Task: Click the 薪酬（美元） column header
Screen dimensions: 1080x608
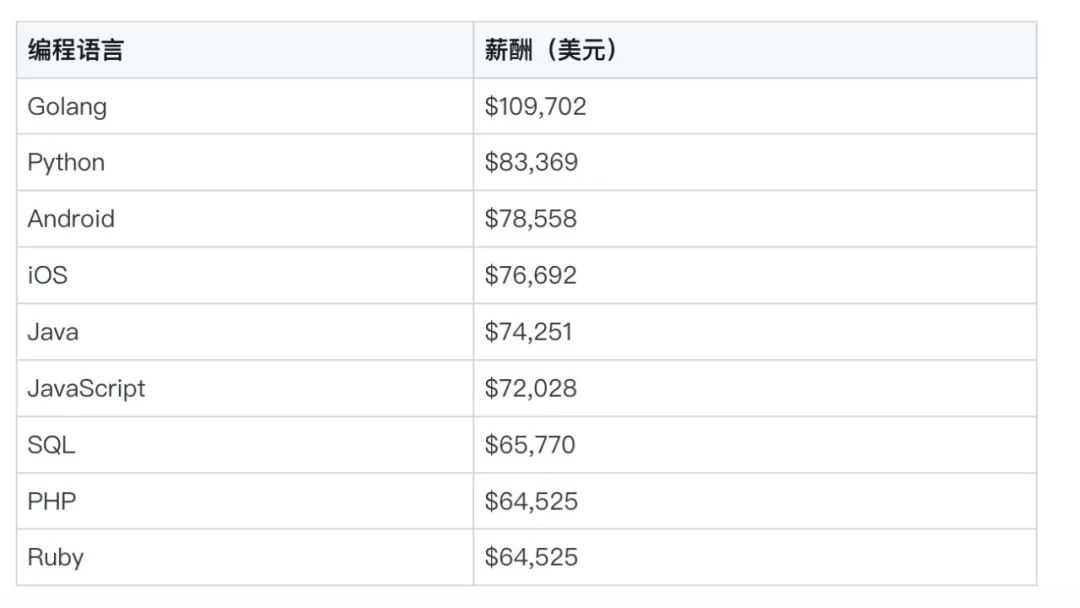Action: click(x=755, y=50)
